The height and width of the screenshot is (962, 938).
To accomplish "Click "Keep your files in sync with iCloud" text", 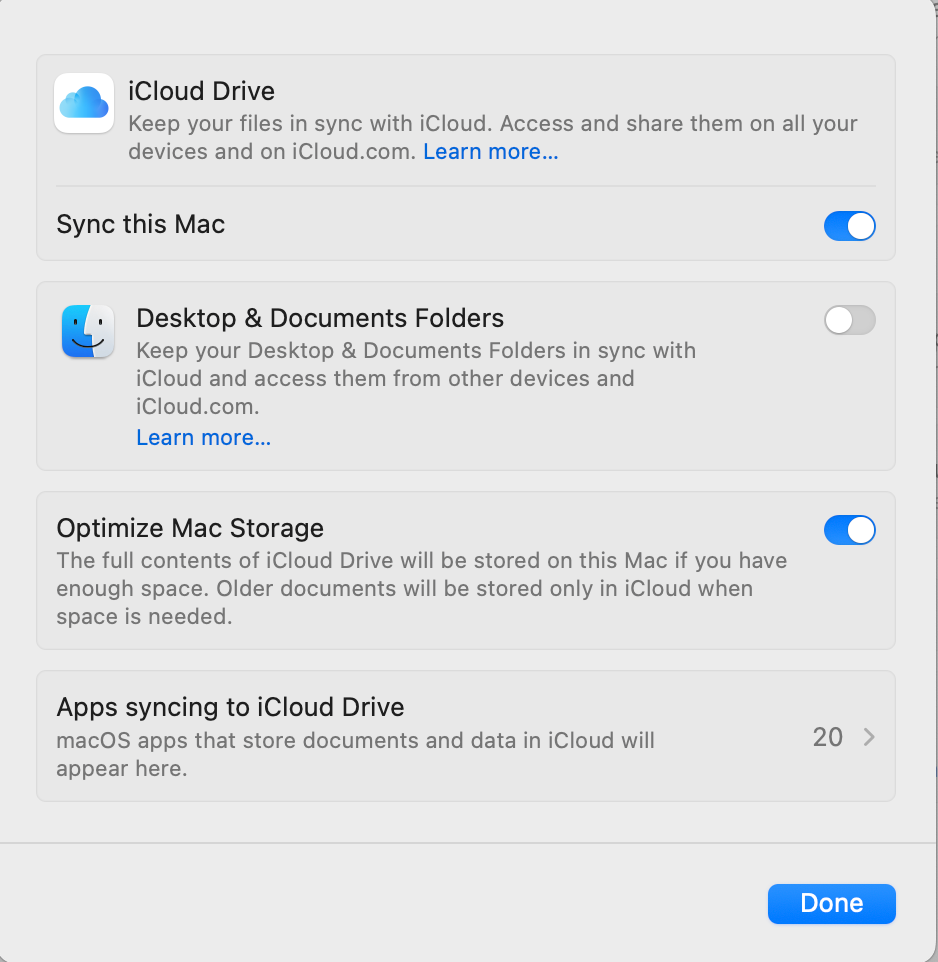I will pyautogui.click(x=493, y=137).
